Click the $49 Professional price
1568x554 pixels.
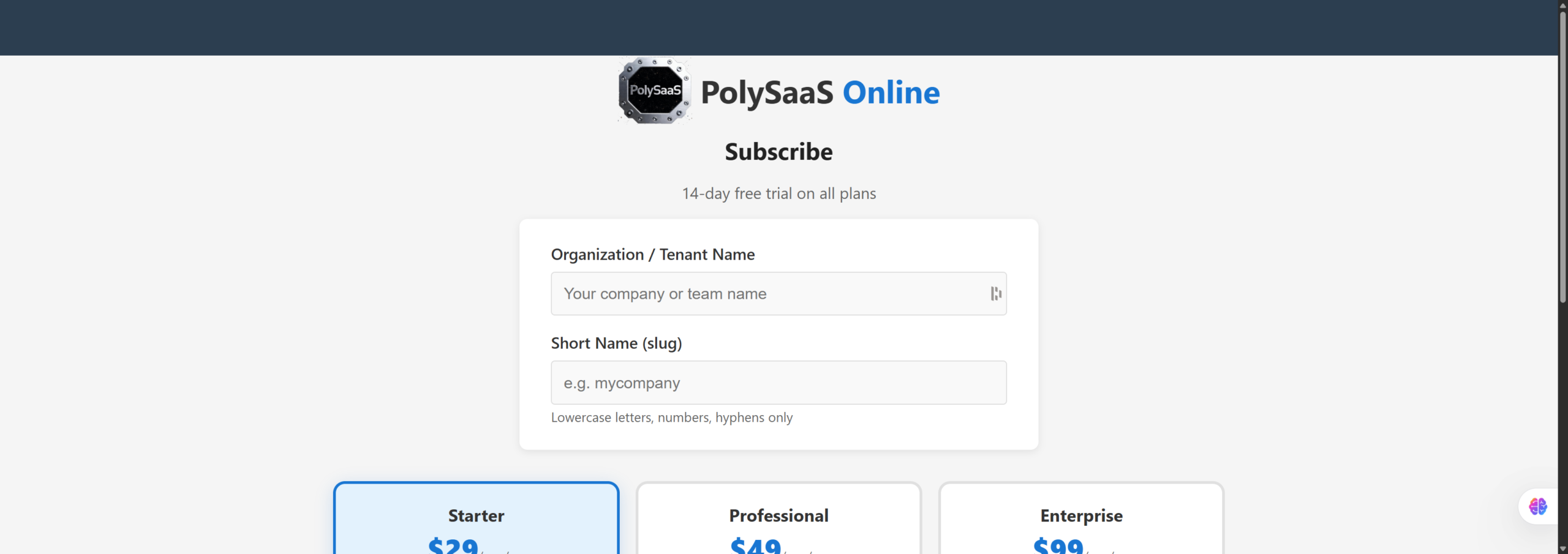coord(755,545)
